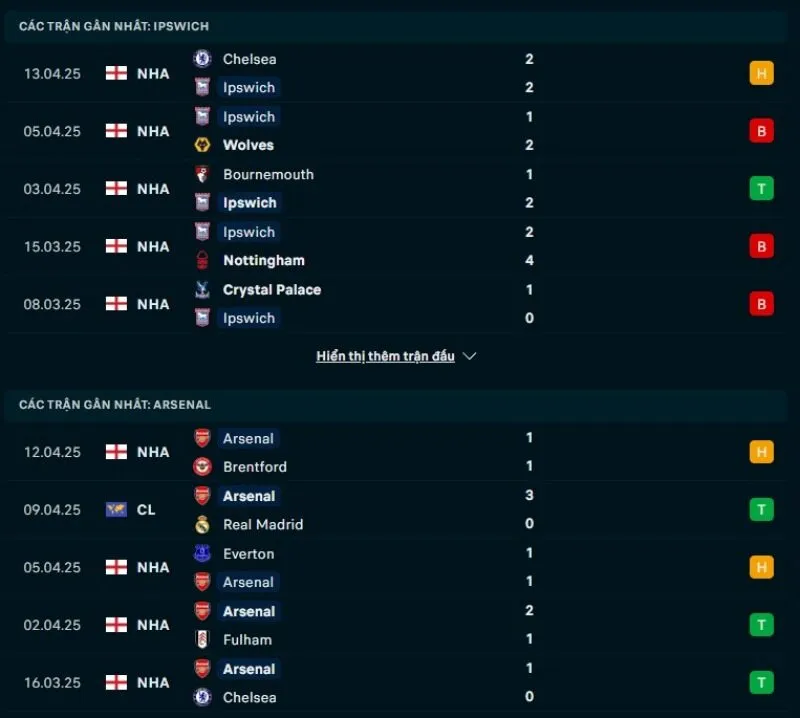Click the Crystal Palace club crest icon

click(202, 290)
